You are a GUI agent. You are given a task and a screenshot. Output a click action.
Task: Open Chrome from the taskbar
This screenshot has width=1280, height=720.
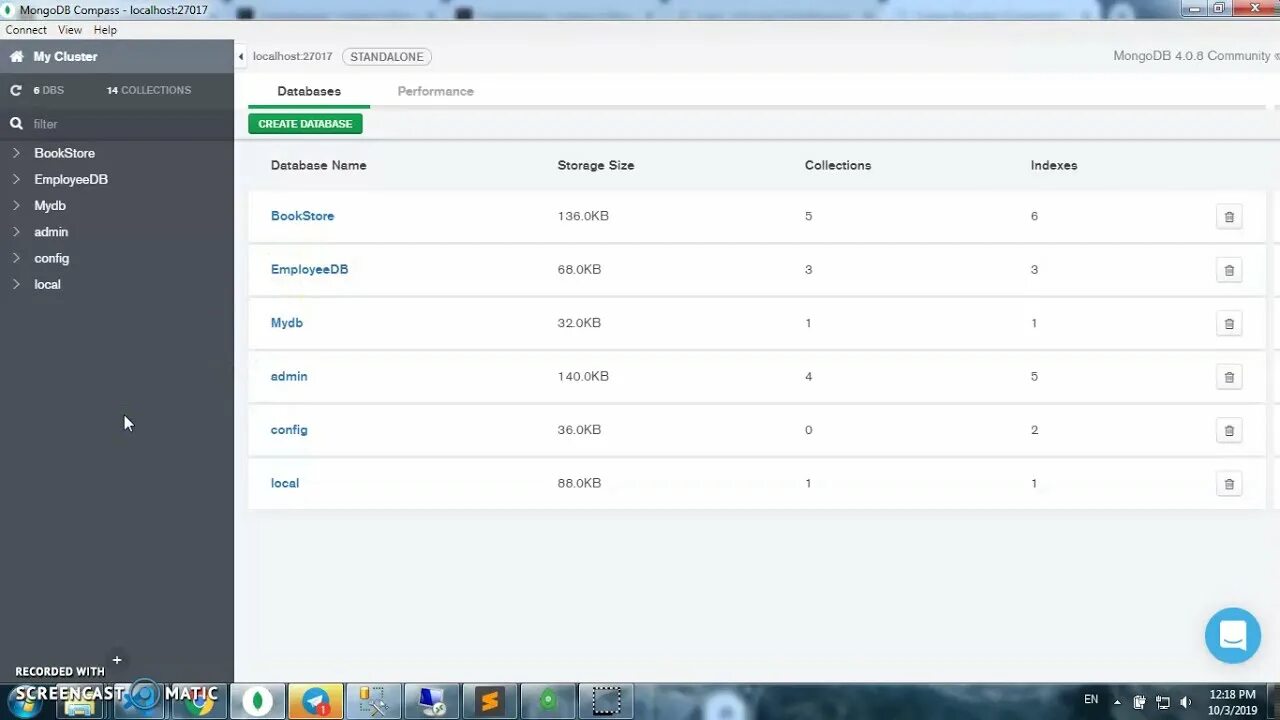pos(200,701)
